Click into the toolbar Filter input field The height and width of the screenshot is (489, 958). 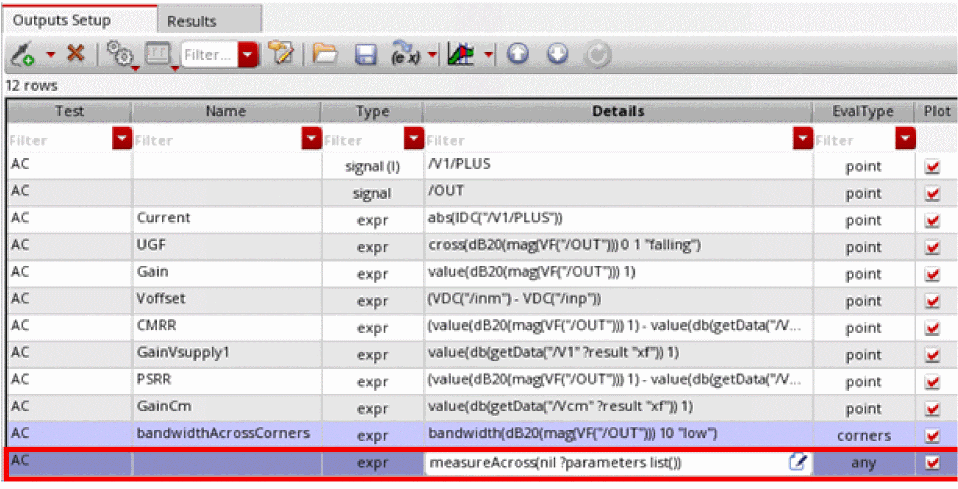pos(210,55)
